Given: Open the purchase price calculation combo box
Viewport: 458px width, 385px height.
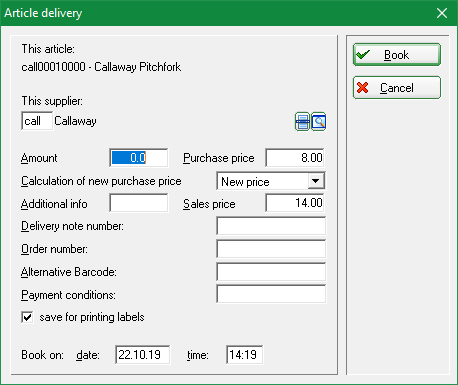Looking at the screenshot, I should click(271, 181).
